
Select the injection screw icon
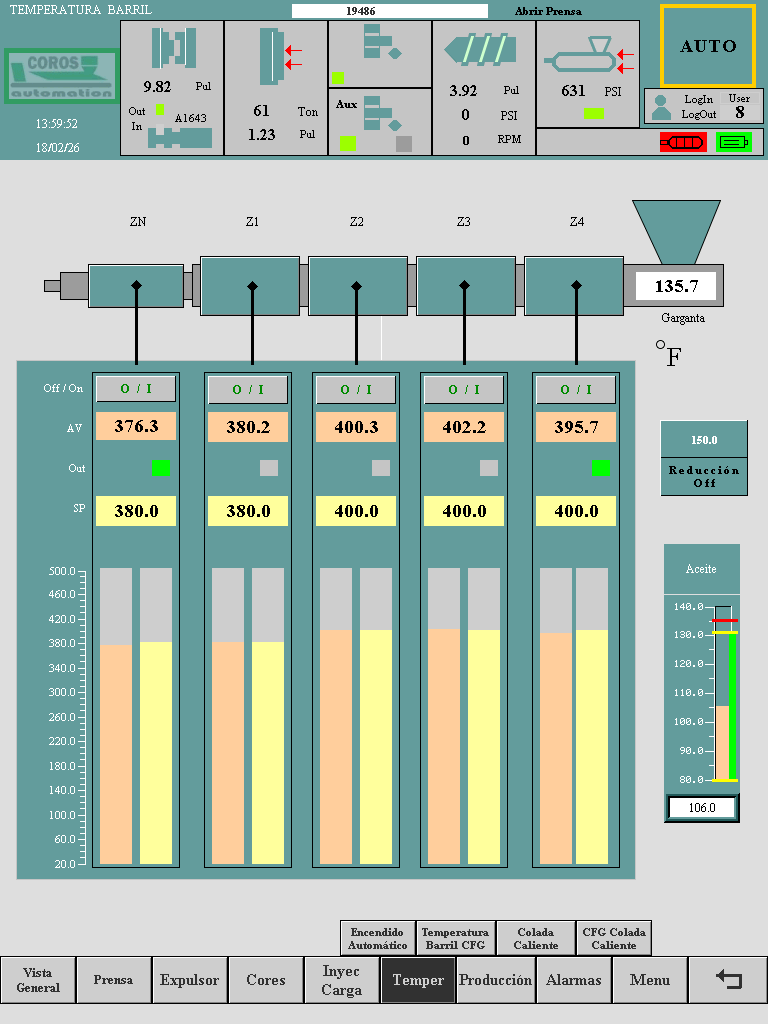[x=484, y=52]
